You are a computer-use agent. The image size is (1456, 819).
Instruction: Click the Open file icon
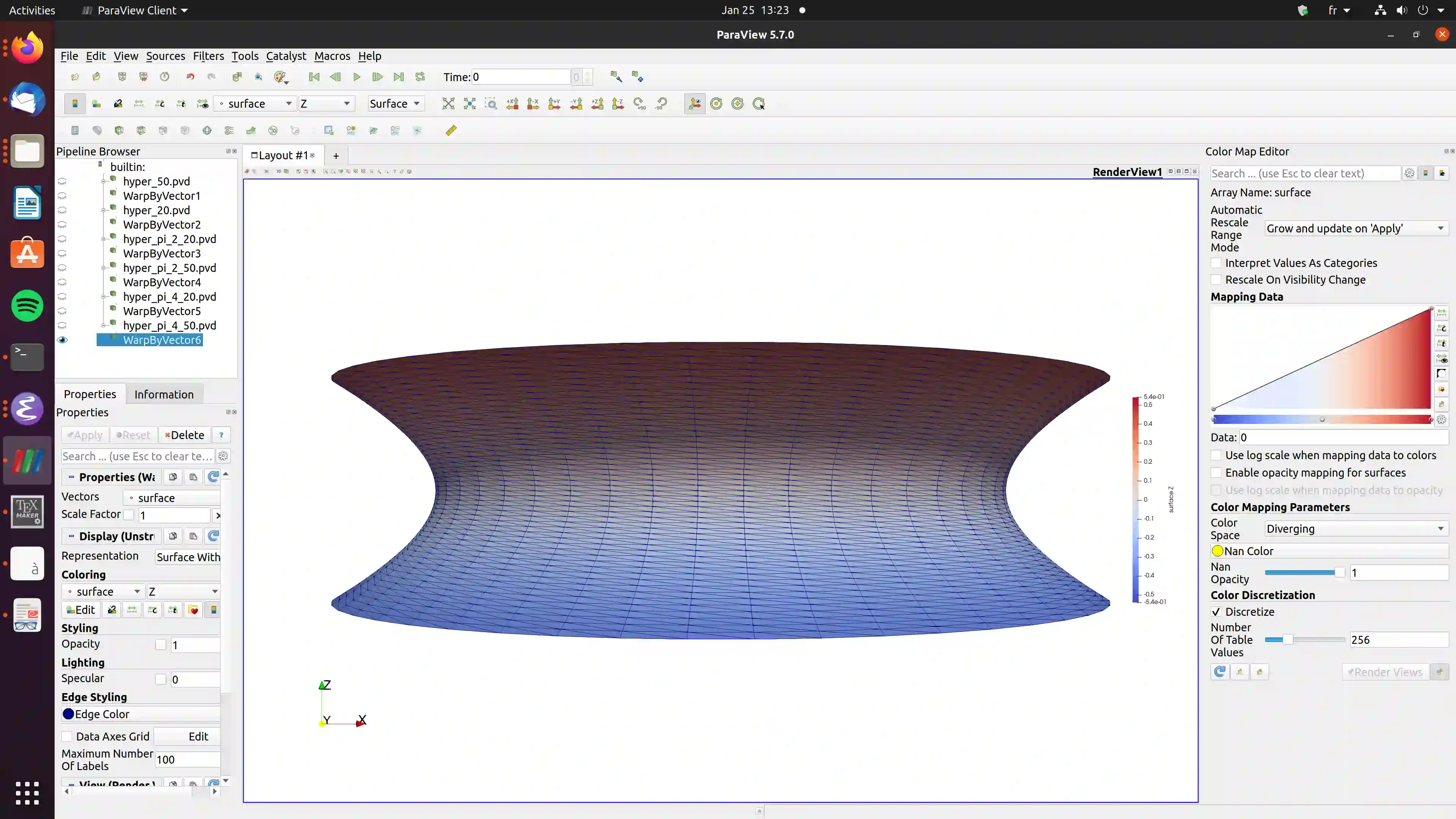pos(75,77)
